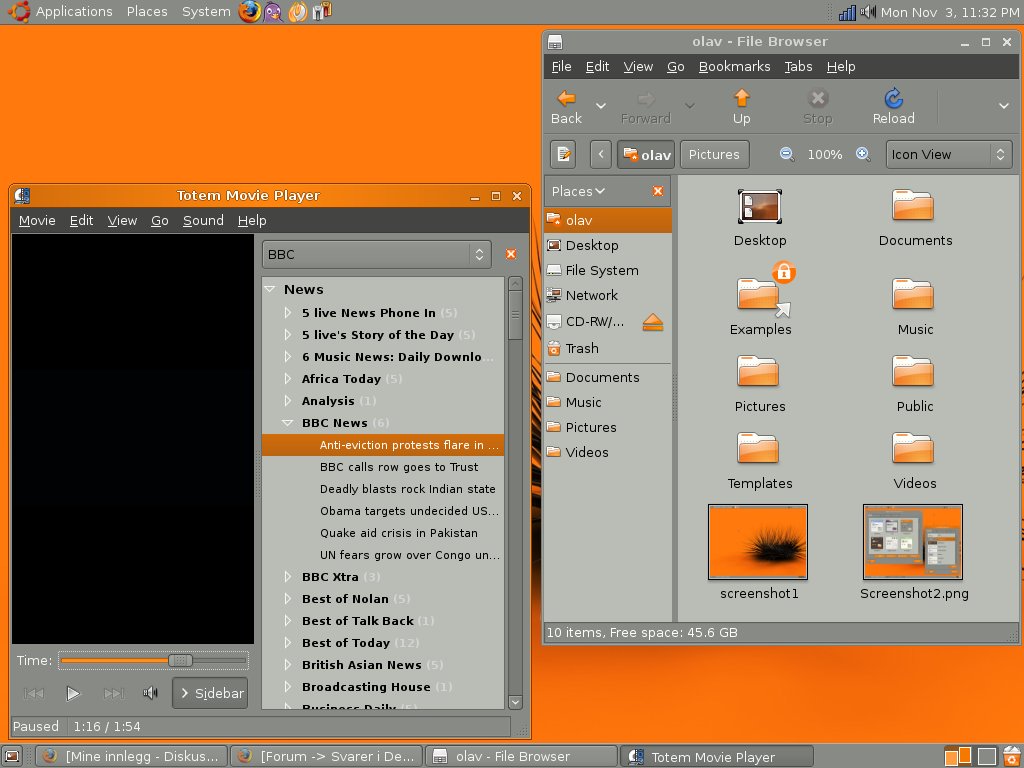Image resolution: width=1024 pixels, height=768 pixels.
Task: Open the Sound menu in Totem
Action: [203, 221]
